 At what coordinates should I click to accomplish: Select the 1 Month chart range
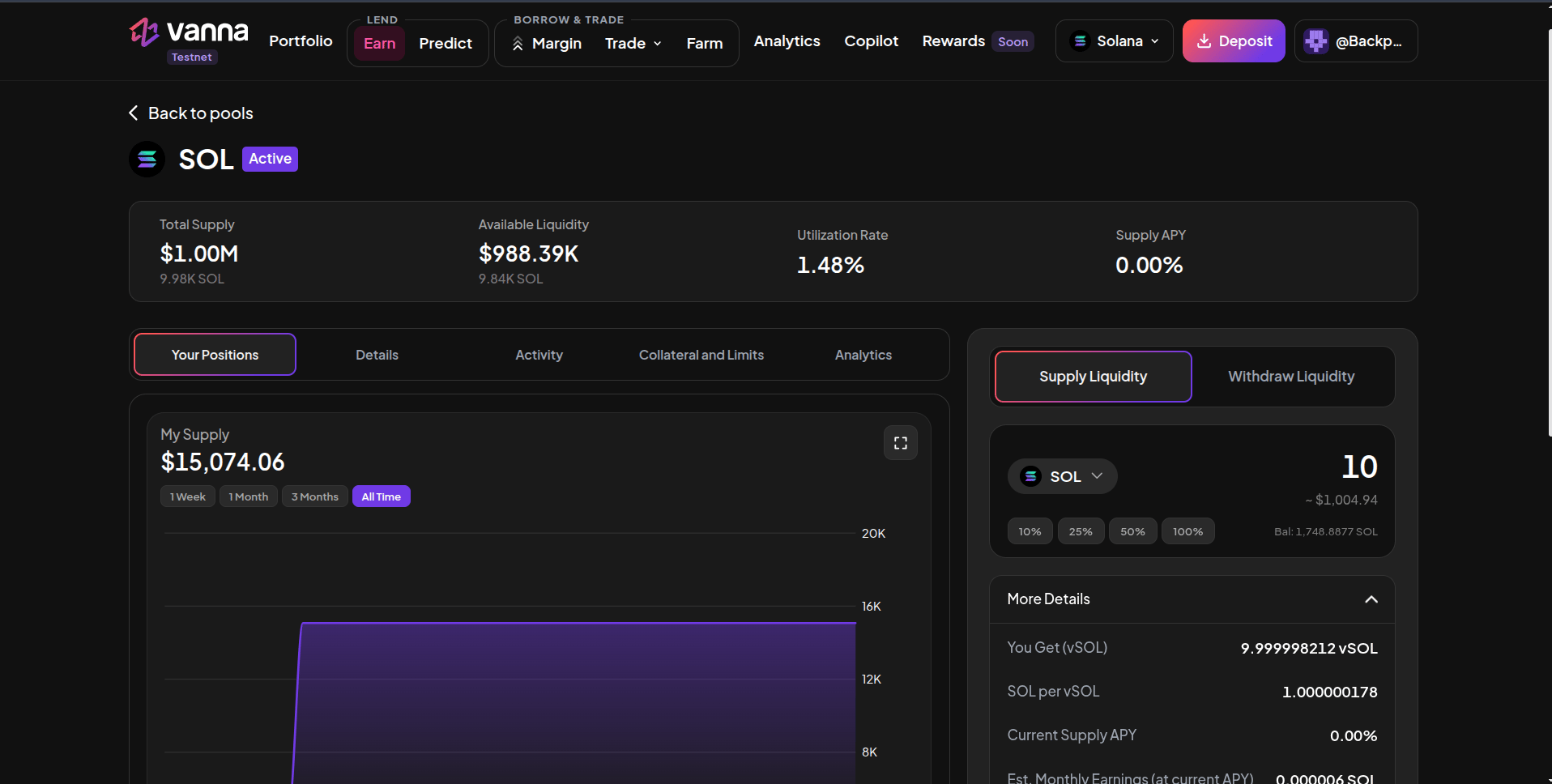[249, 496]
